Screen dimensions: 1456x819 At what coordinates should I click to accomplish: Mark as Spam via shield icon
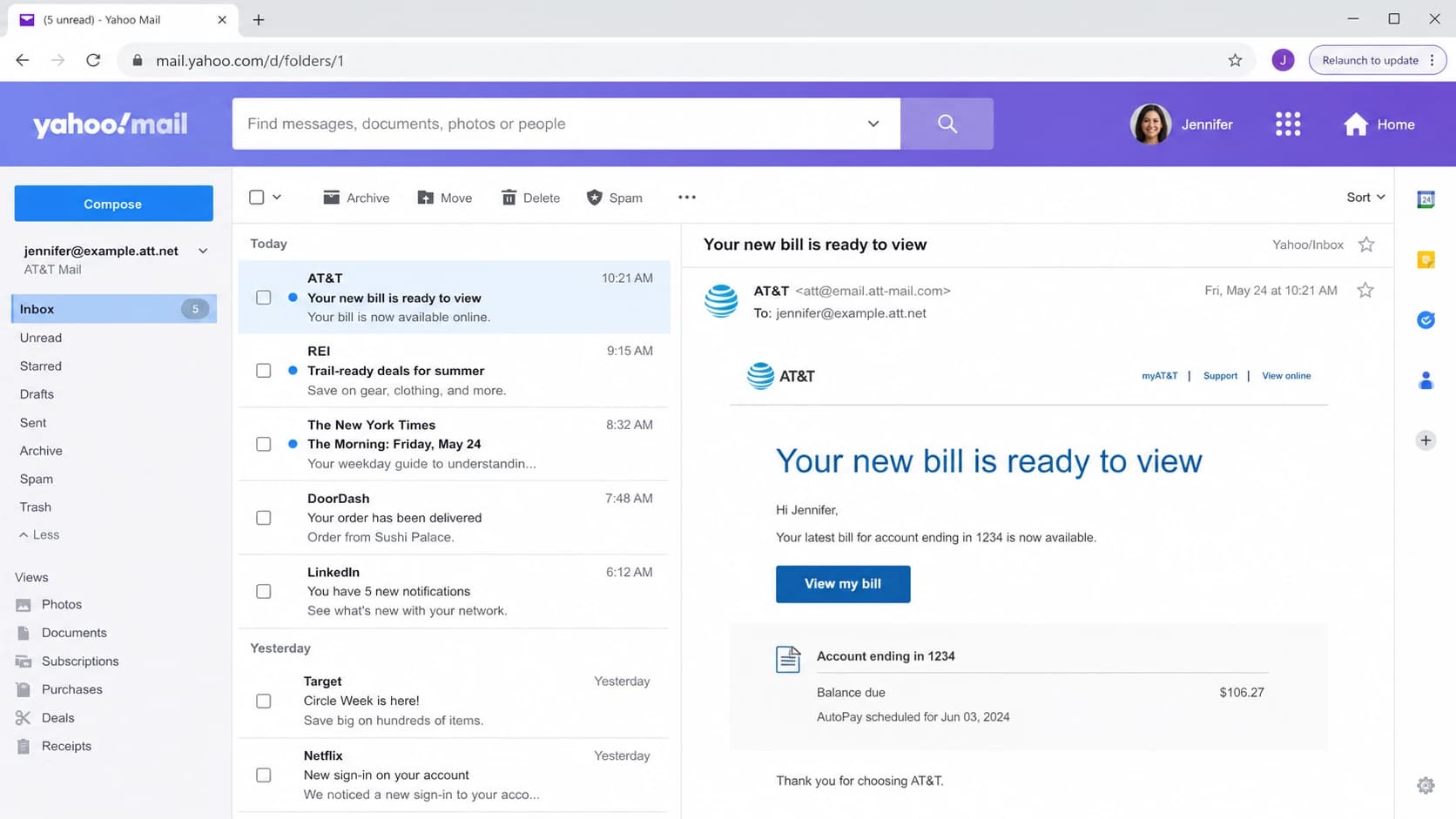click(x=594, y=198)
